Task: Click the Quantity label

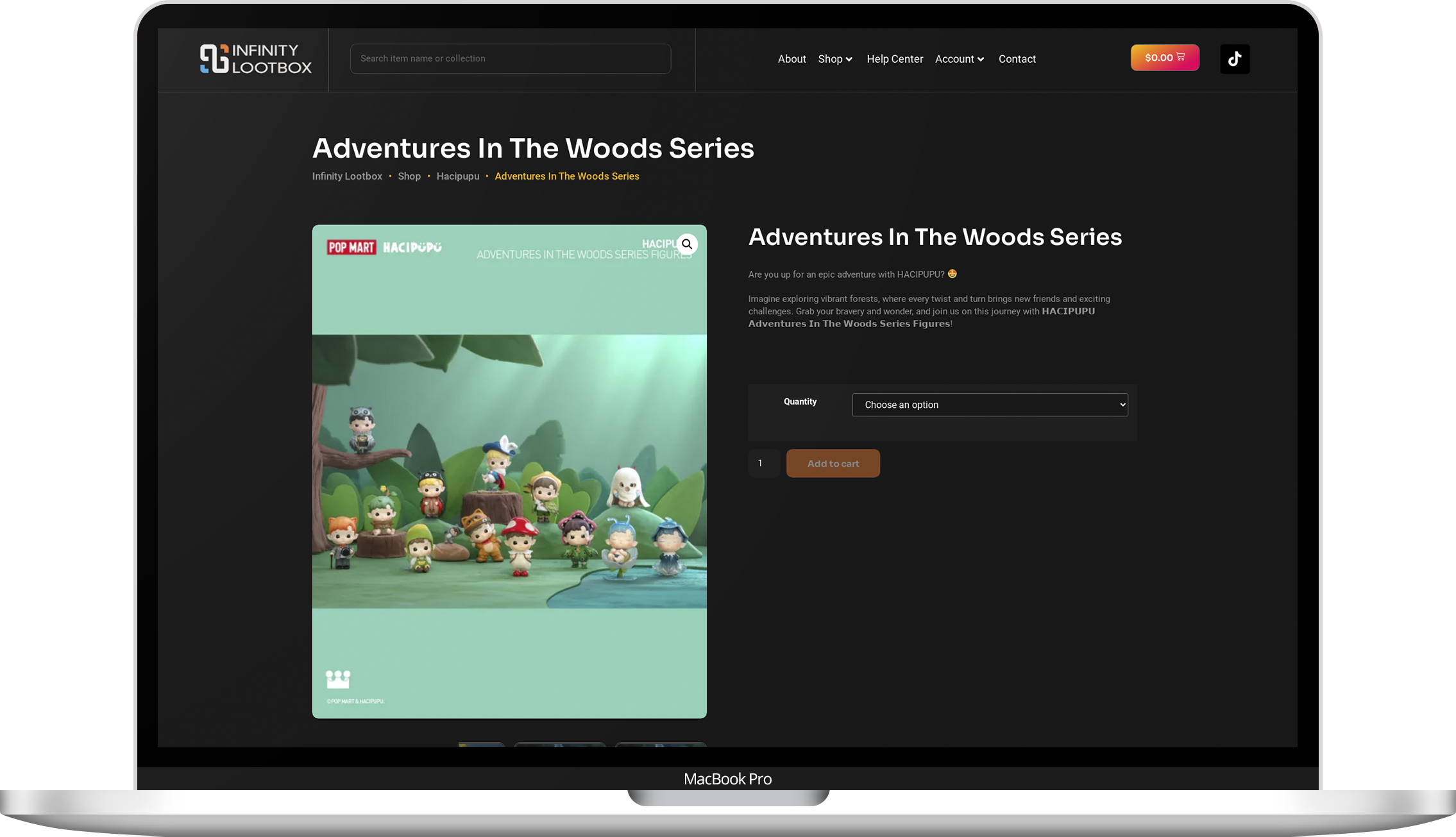Action: pyautogui.click(x=800, y=402)
